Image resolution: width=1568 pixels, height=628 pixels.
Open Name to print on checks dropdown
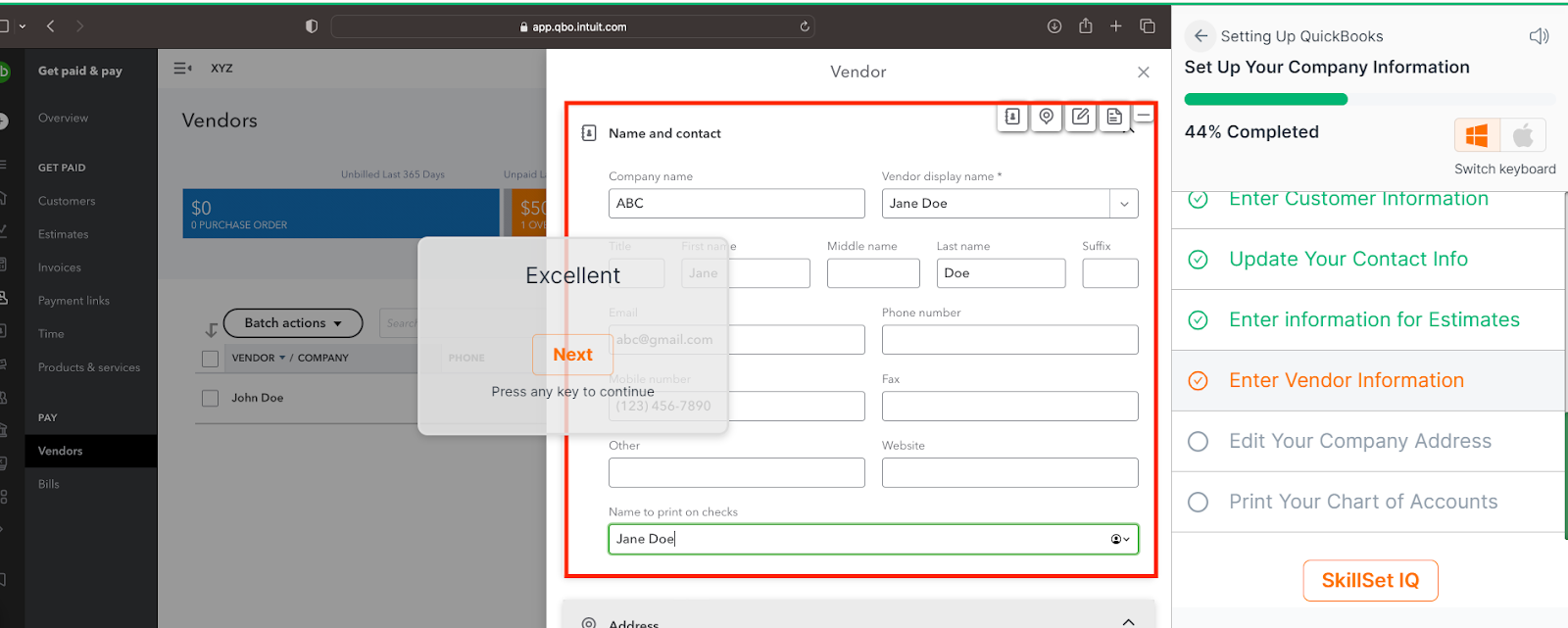click(1120, 539)
